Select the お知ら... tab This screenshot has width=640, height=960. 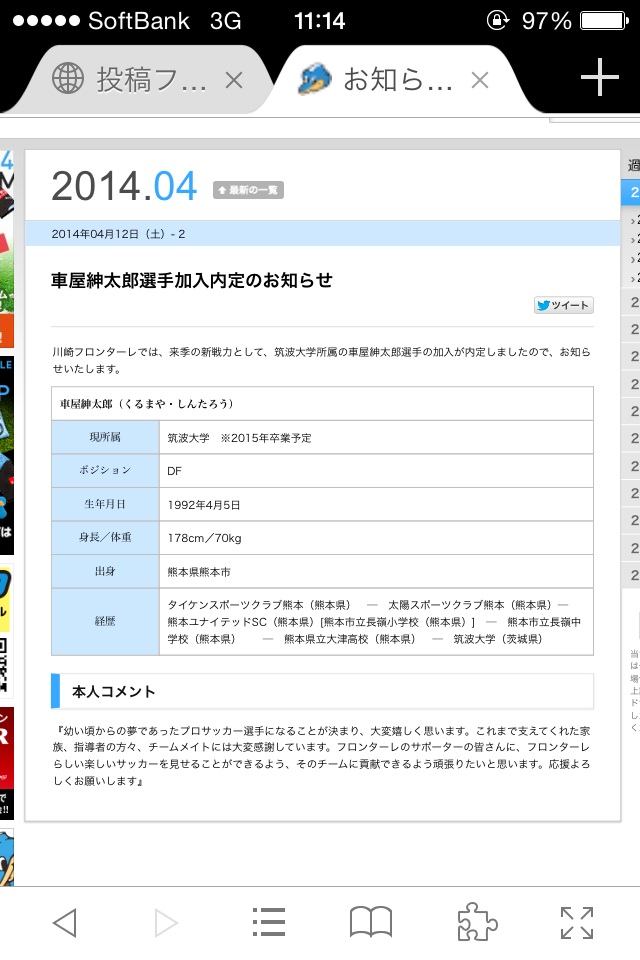pyautogui.click(x=398, y=80)
